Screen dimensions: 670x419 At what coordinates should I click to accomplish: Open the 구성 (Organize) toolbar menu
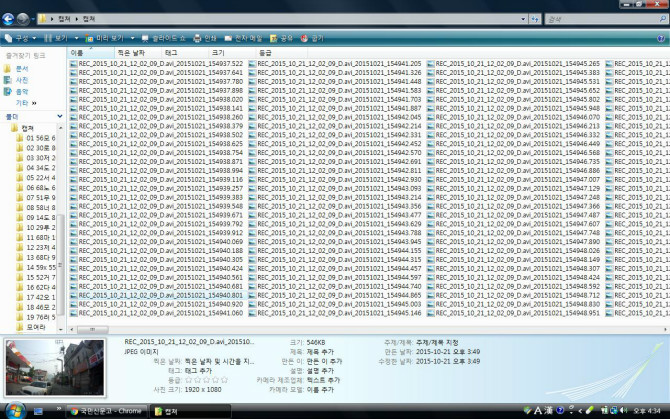21,38
